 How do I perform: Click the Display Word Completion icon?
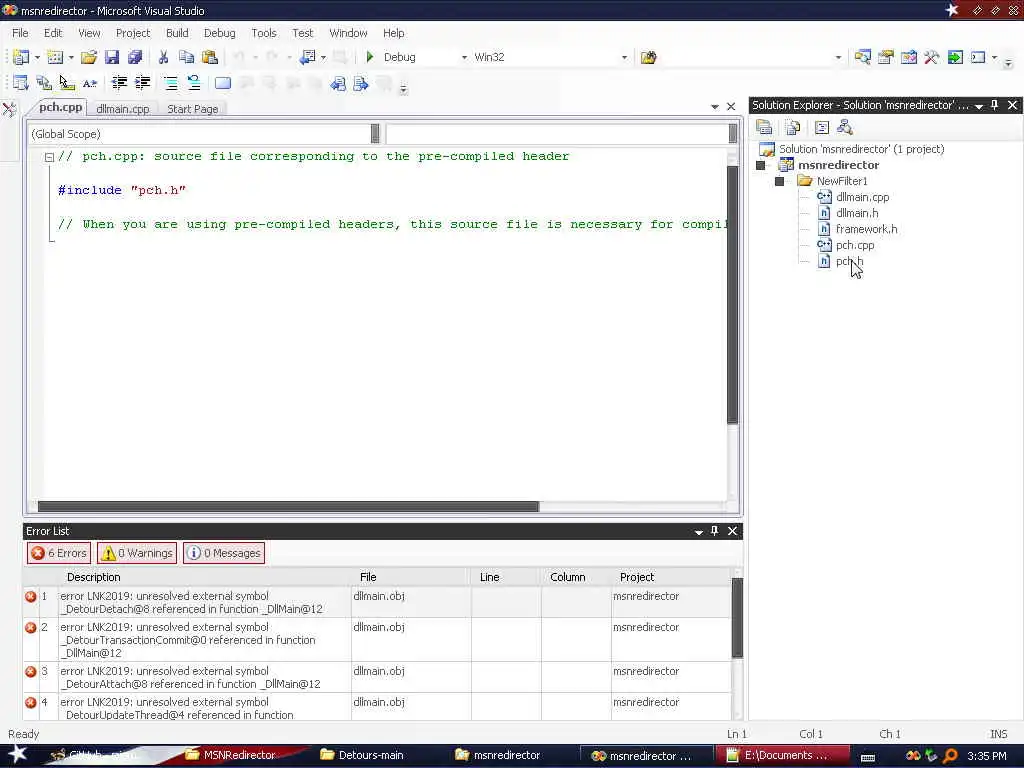pyautogui.click(x=90, y=83)
